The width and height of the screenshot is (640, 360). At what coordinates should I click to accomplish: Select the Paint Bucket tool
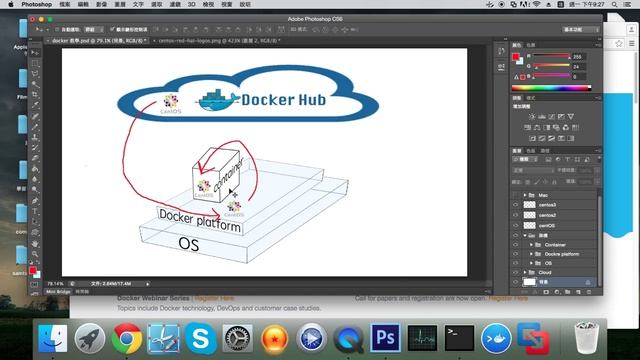click(x=35, y=169)
